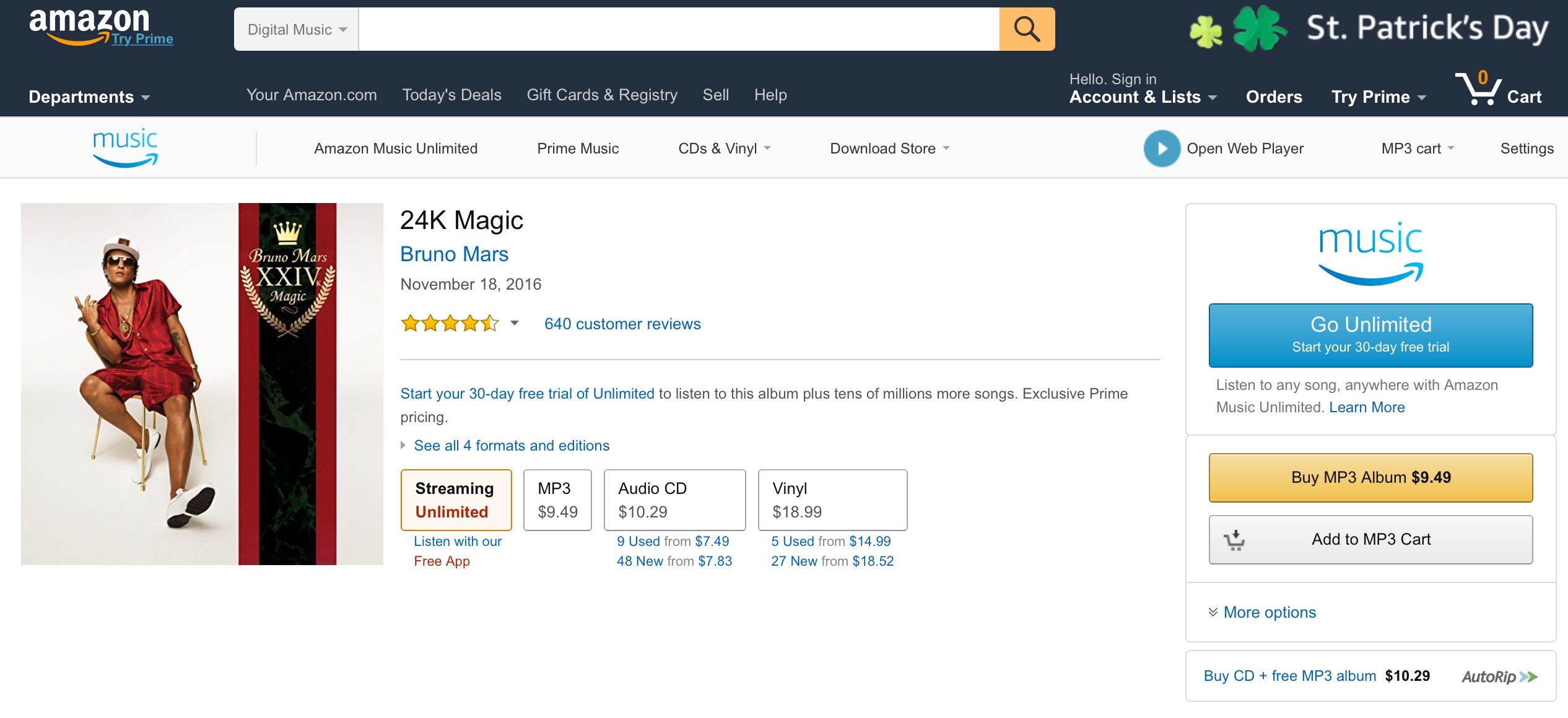Screen dimensions: 1568x718
Task: Click the star rating icons
Action: click(x=450, y=323)
